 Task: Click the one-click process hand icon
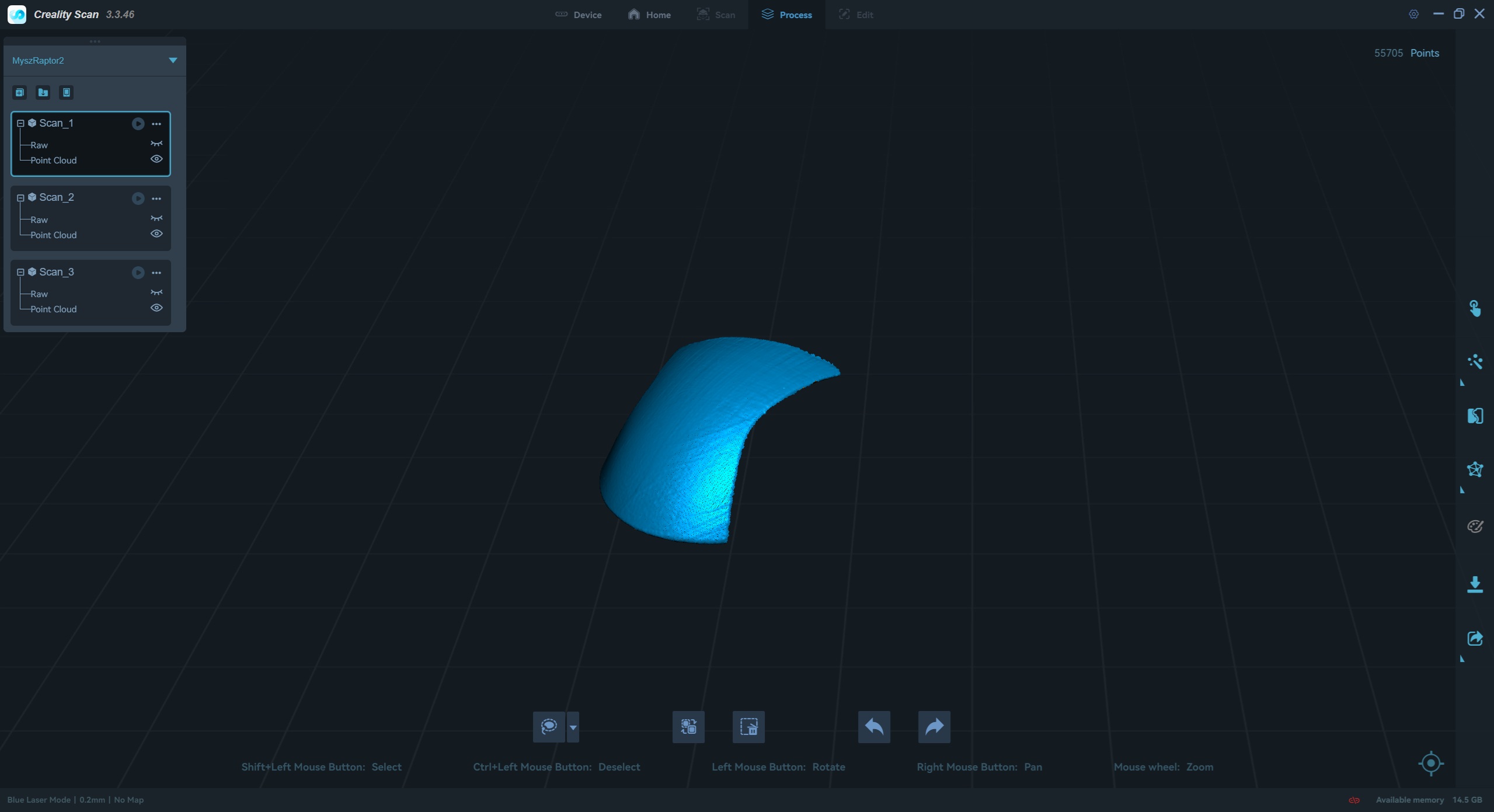click(x=1475, y=308)
